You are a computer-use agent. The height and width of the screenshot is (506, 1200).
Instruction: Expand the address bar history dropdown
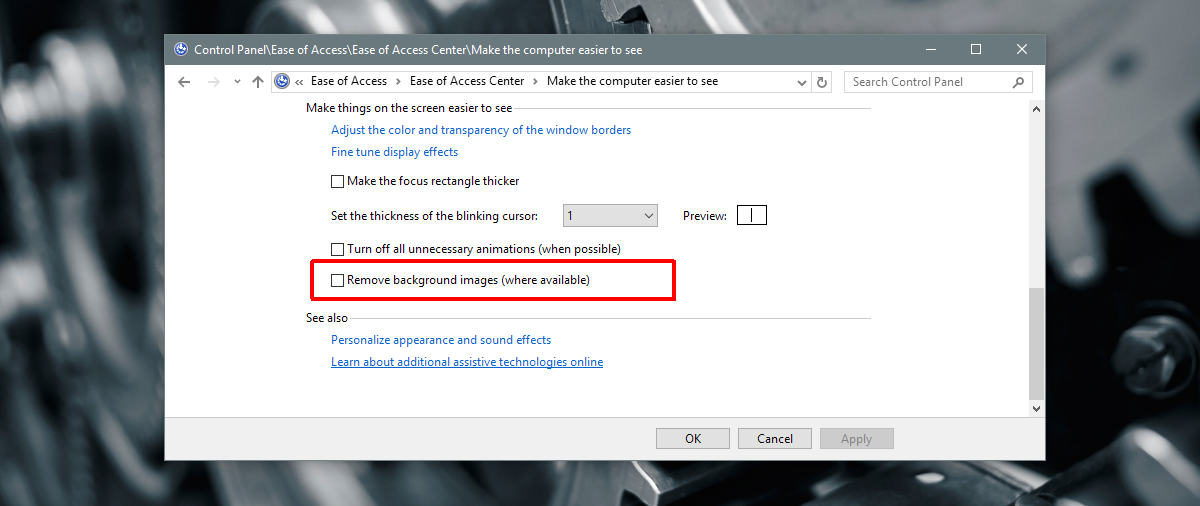(801, 82)
